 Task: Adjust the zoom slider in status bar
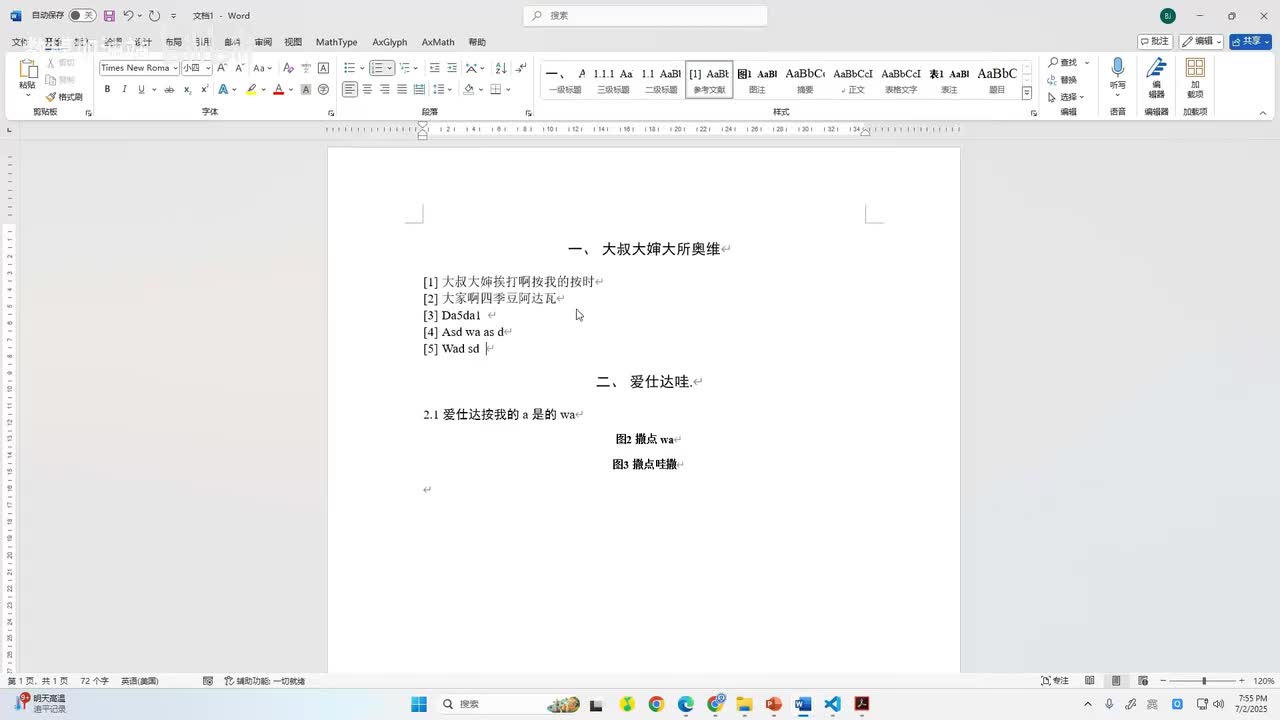pyautogui.click(x=1204, y=681)
